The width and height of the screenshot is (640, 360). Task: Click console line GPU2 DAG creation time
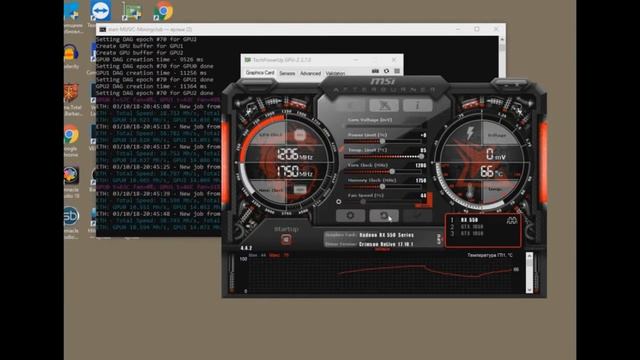[x=151, y=87]
